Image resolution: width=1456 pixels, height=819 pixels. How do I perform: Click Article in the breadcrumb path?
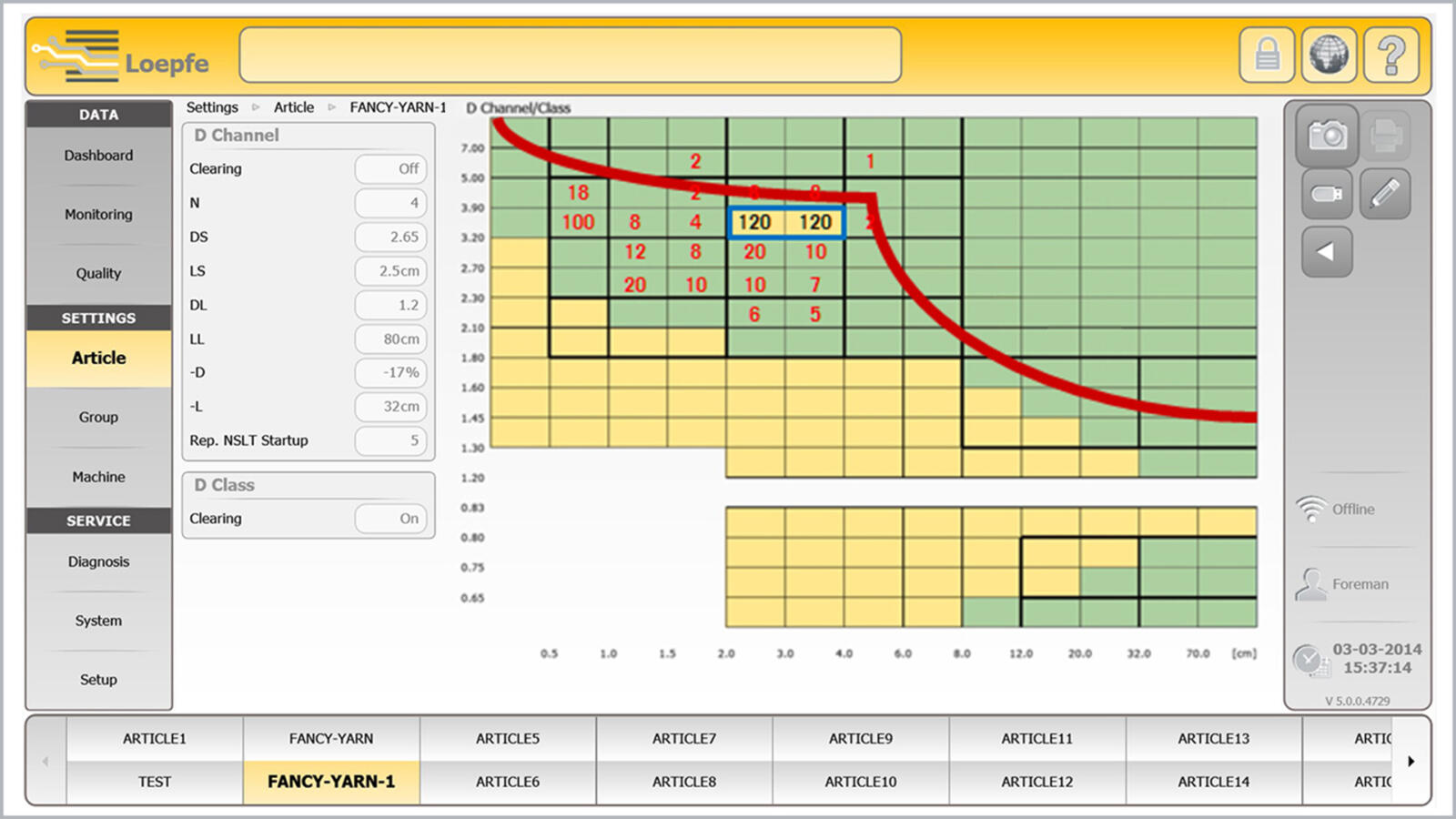(294, 107)
